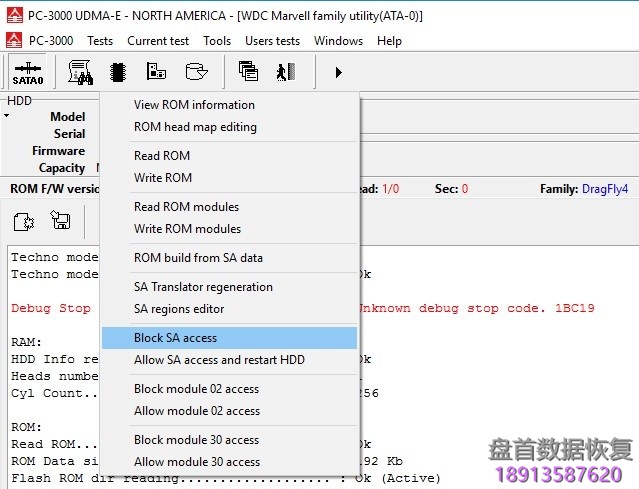
Task: Select Read ROM menu entry
Action: click(x=229, y=156)
